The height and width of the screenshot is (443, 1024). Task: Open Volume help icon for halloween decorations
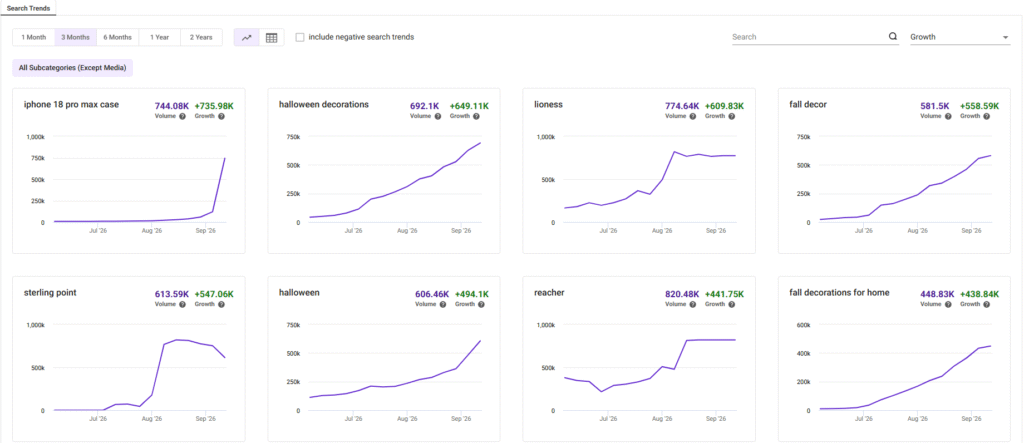[438, 116]
